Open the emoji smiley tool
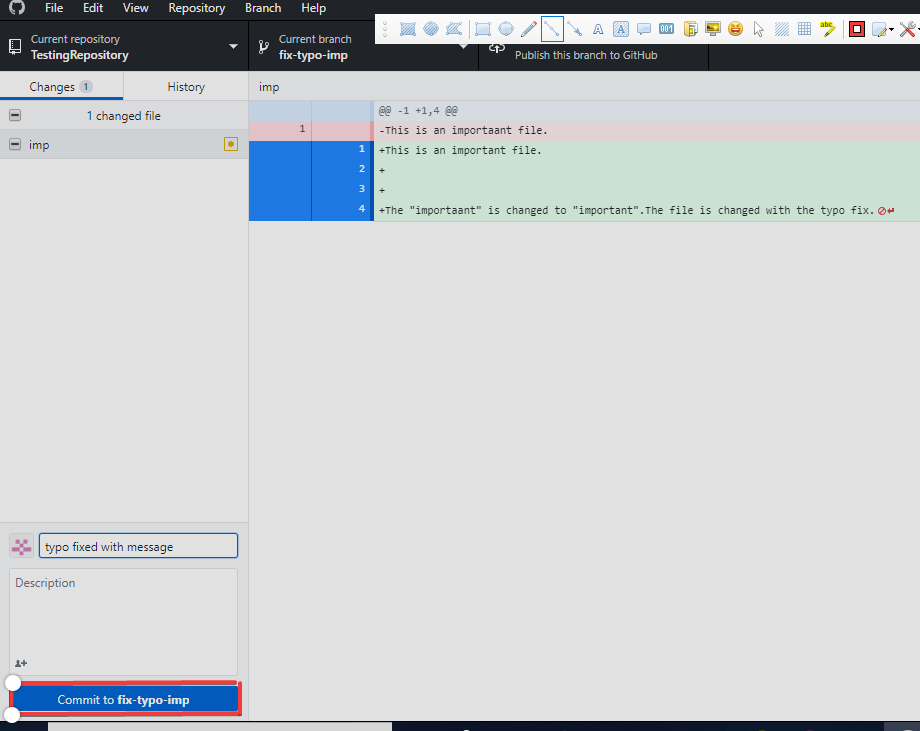The image size is (920, 731). (735, 29)
